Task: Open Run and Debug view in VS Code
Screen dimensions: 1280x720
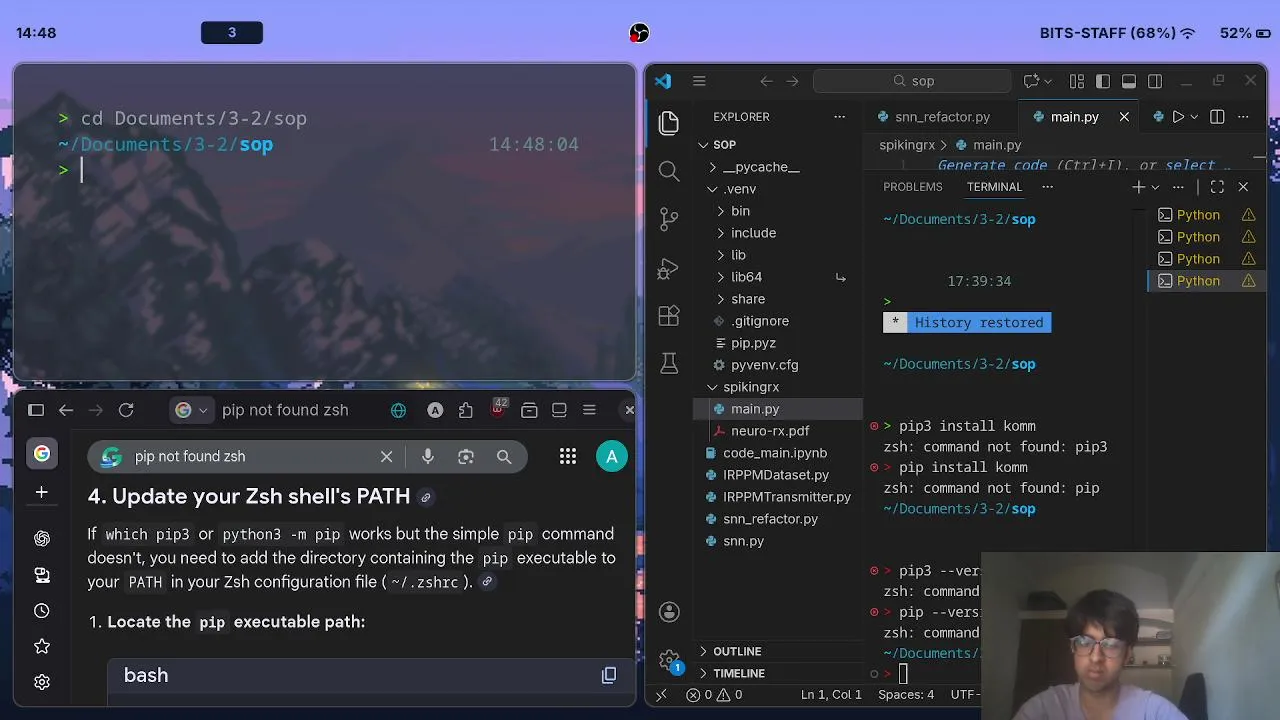Action: point(669,268)
